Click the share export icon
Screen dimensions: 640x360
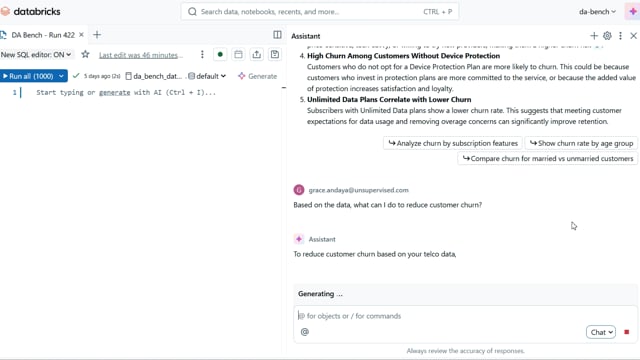click(257, 54)
